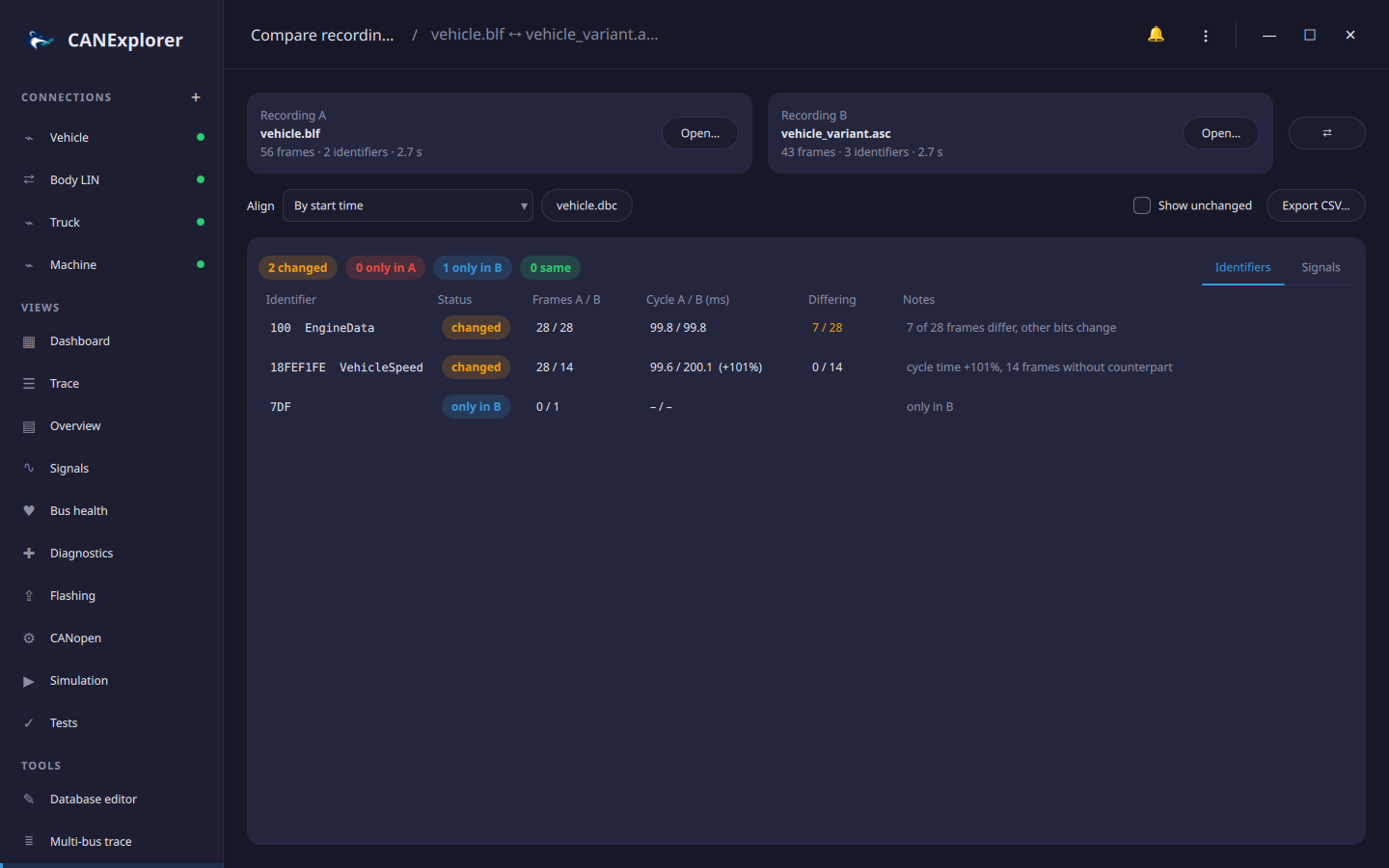Open the kebab more-options menu
This screenshot has width=1389, height=868.
tap(1206, 36)
